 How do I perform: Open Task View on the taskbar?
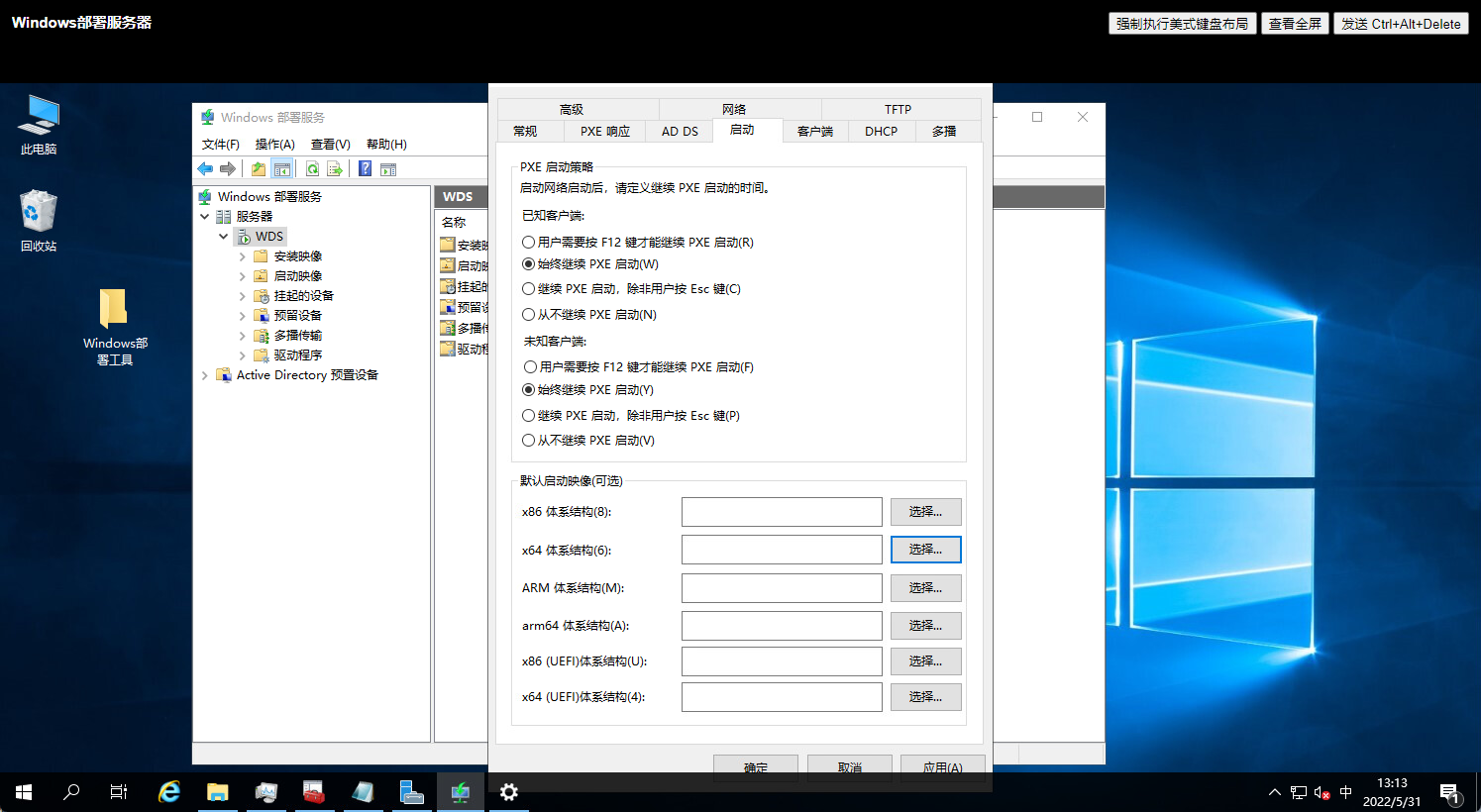[x=119, y=792]
